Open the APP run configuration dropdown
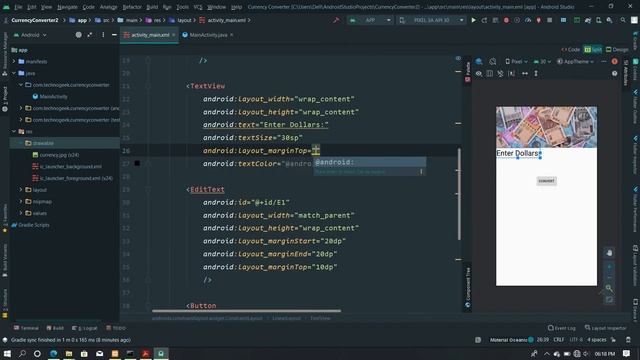Viewport: 640px width, 360px height. click(370, 20)
